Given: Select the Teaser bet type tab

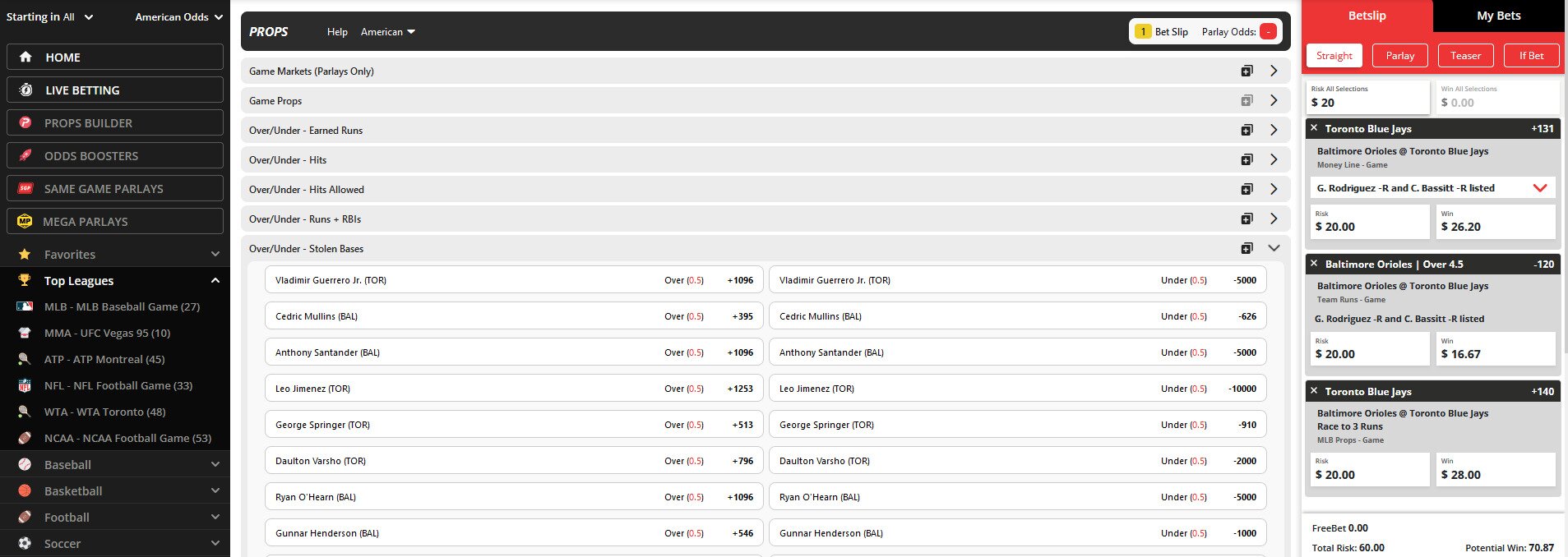Looking at the screenshot, I should 1465,56.
